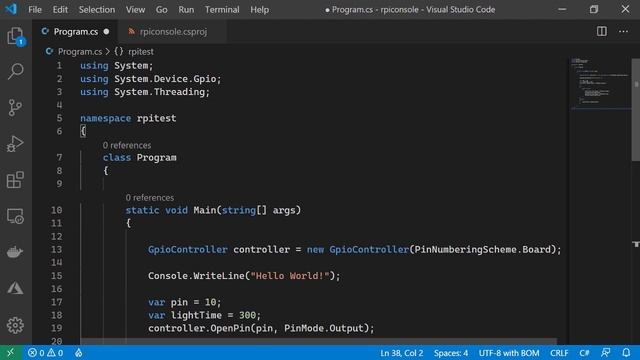Open the View menu
Screen dimensions: 640x360
(x=135, y=9)
